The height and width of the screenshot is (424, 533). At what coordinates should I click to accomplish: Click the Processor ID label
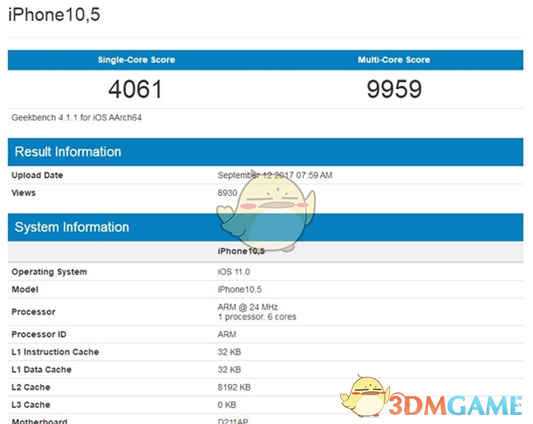tap(39, 334)
